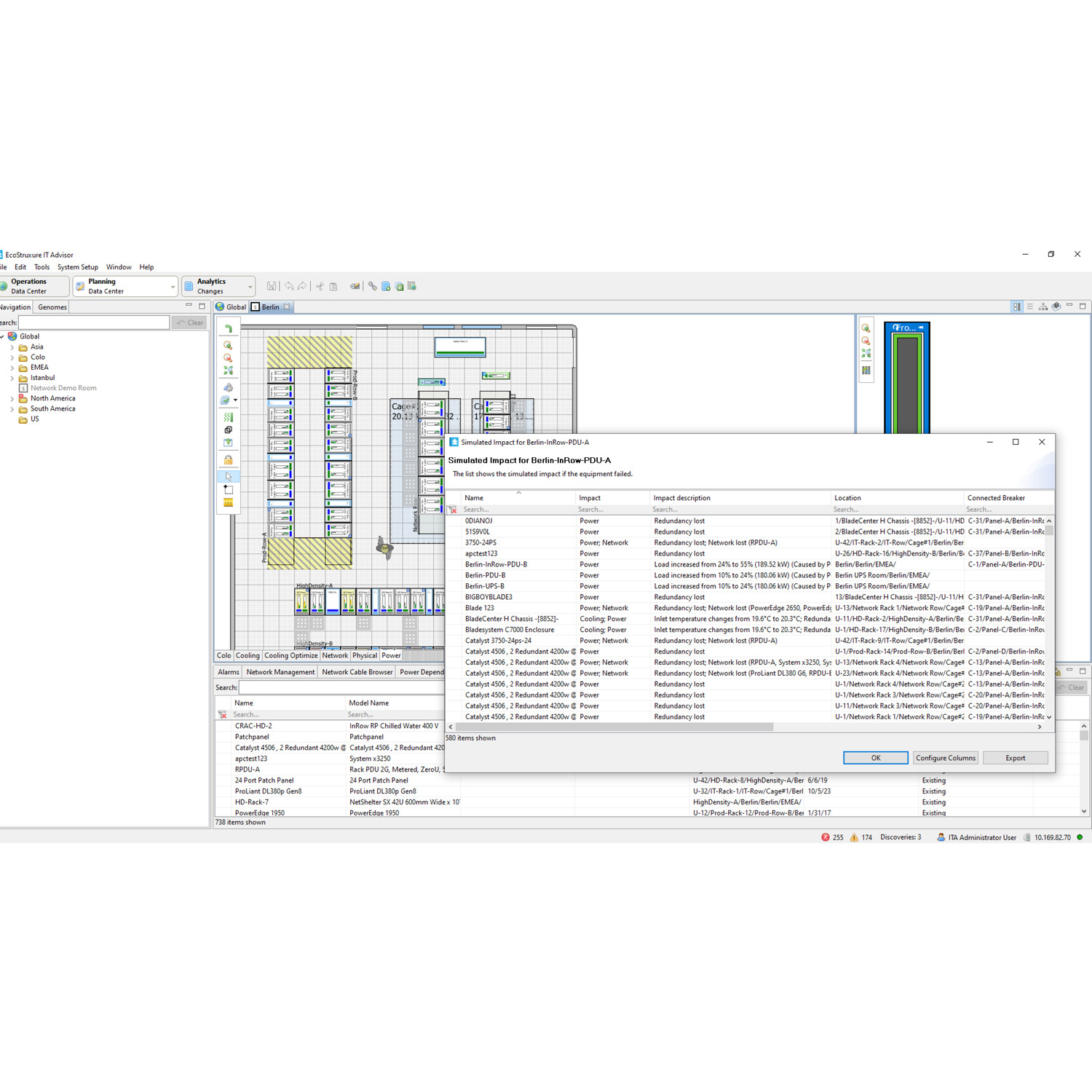This screenshot has height=1092, width=1092.
Task: Expand the Istanbul folder in the navigation tree
Action: click(12, 378)
